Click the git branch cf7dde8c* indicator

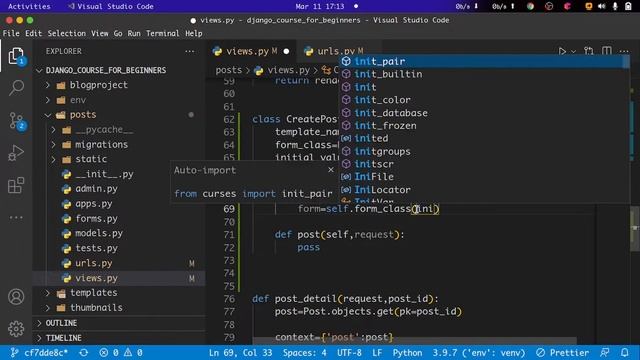[x=39, y=353]
